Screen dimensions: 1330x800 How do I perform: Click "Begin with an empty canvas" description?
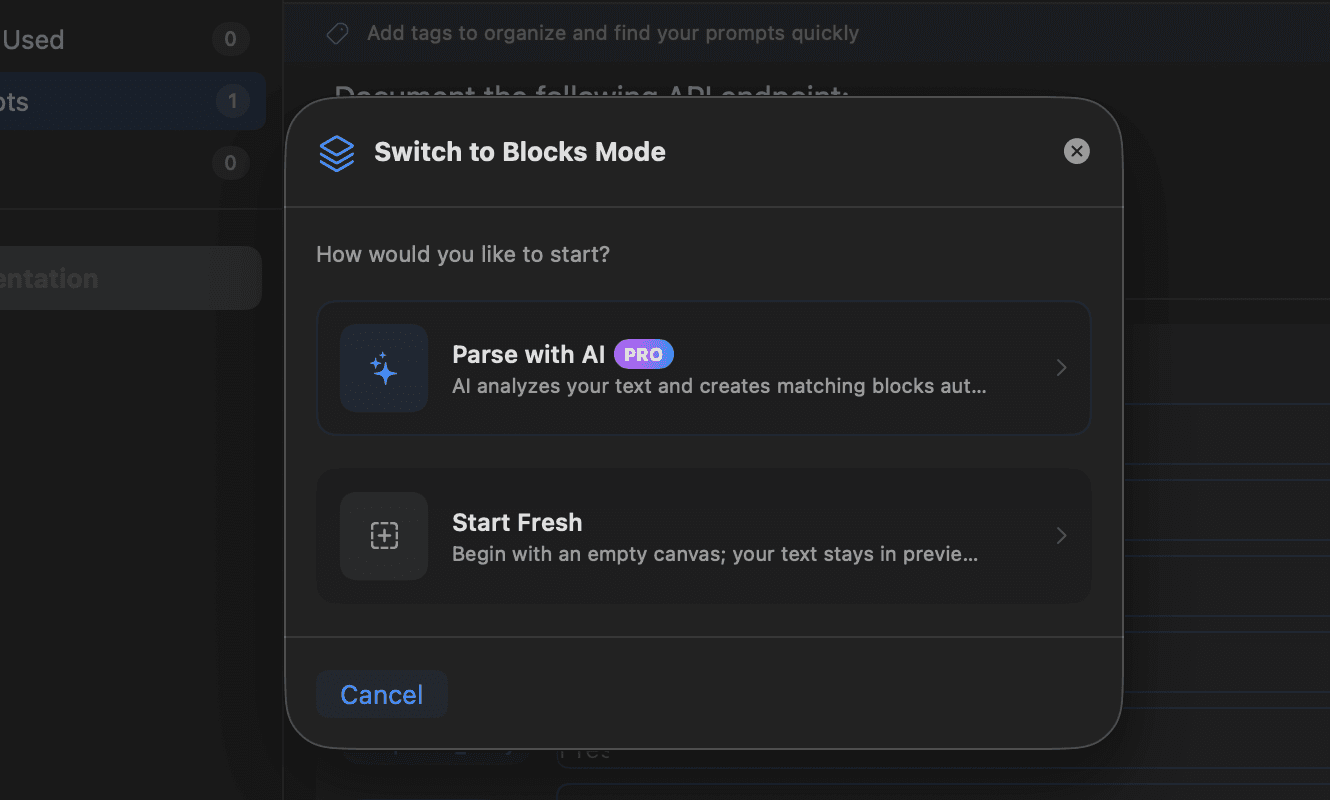click(x=714, y=554)
